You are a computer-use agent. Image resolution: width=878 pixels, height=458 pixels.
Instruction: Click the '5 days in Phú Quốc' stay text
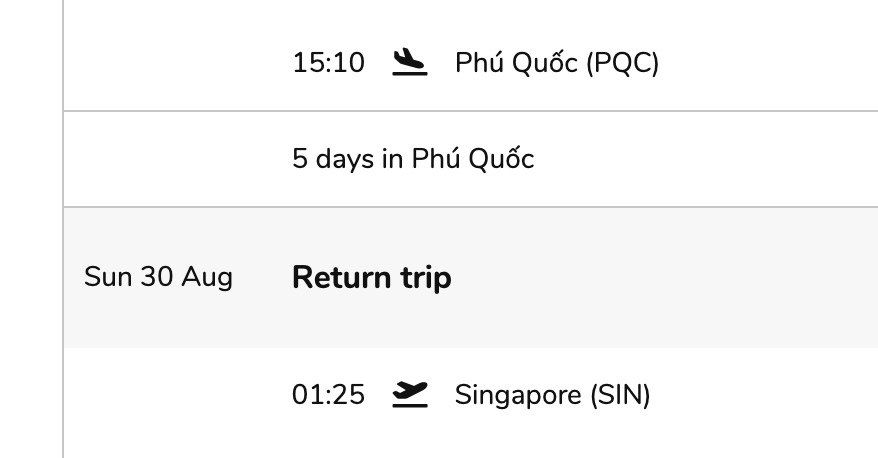413,158
